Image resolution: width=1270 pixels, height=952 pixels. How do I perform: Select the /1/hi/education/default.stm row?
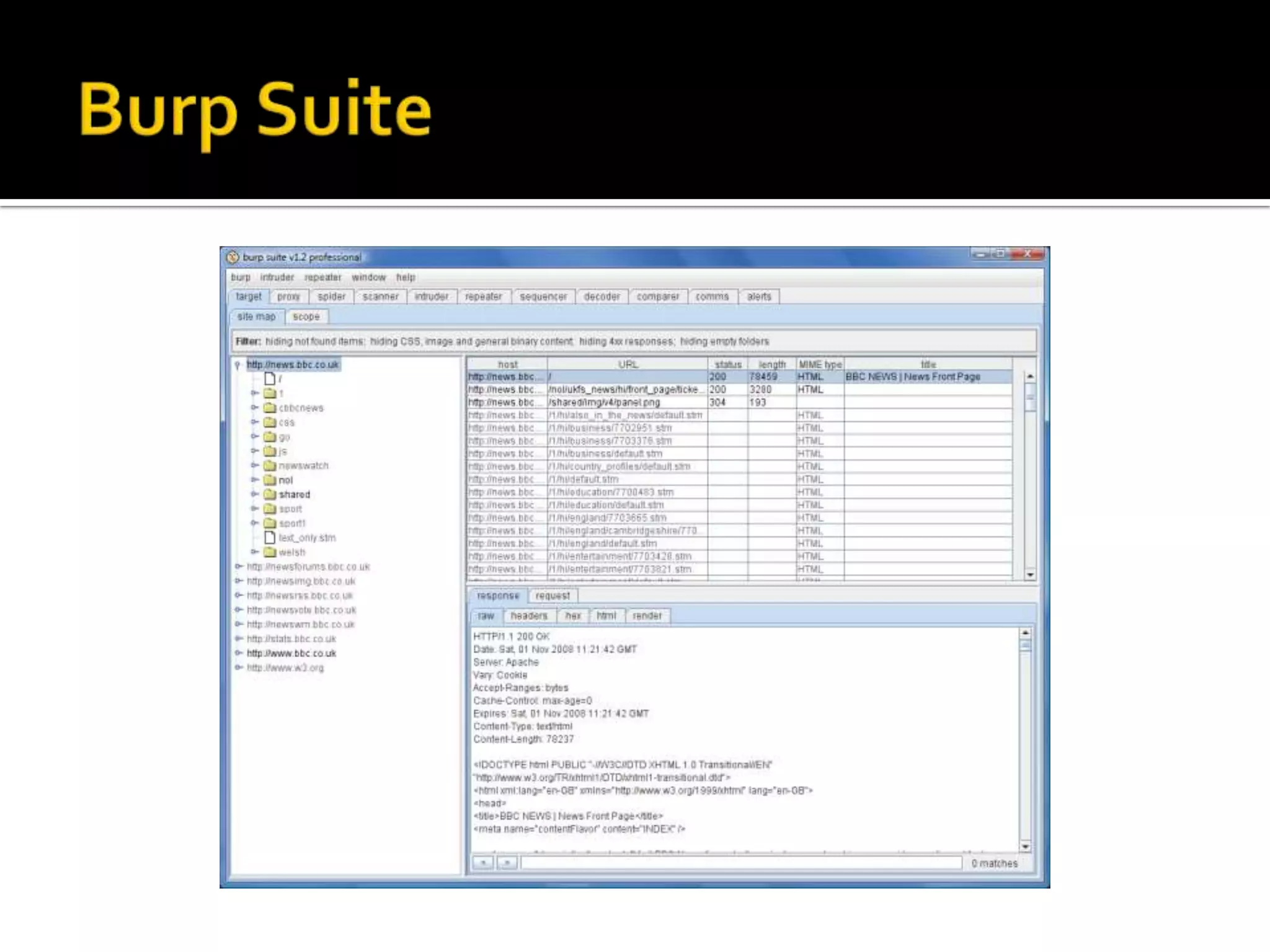[740, 505]
